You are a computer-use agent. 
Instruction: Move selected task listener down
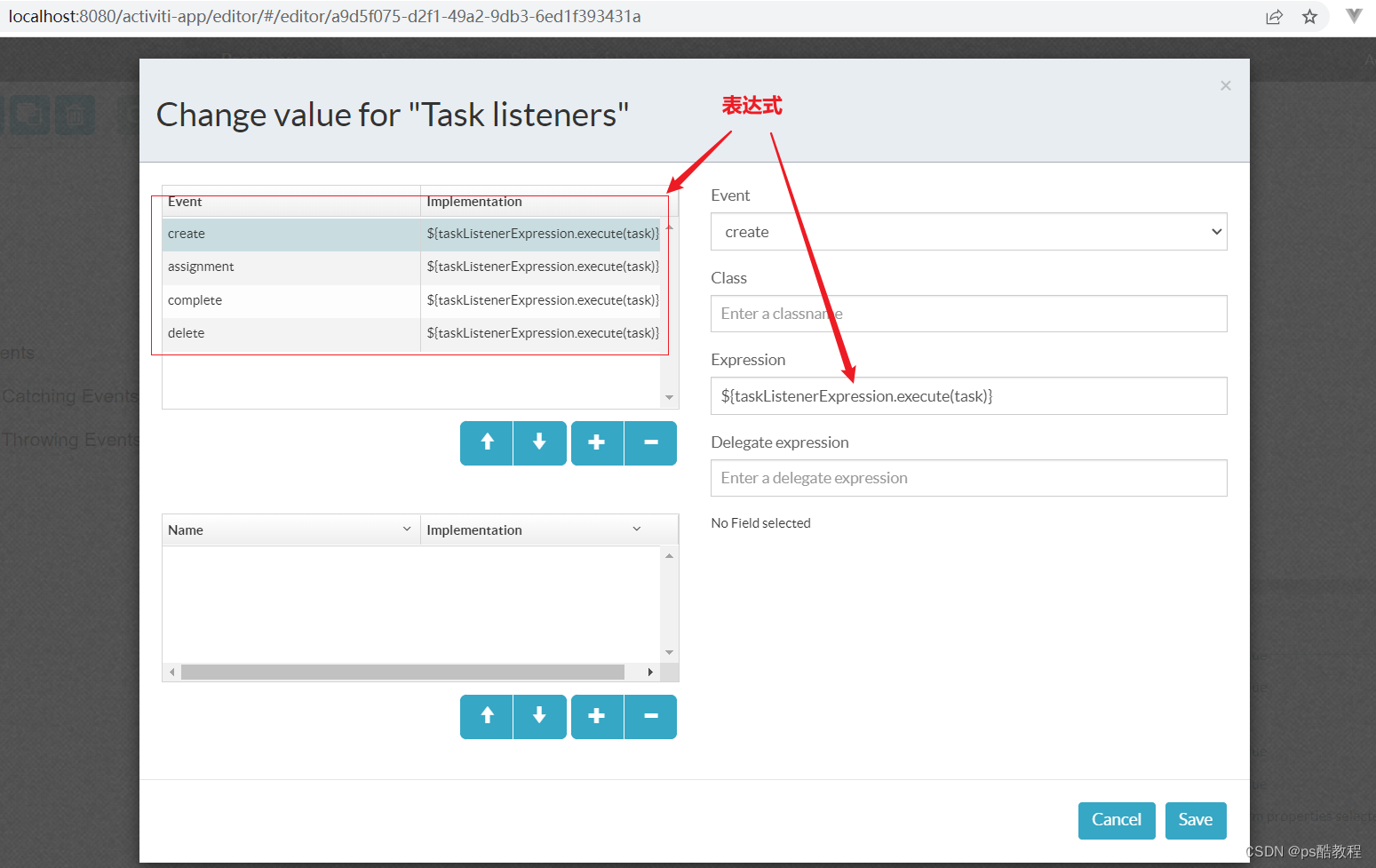(539, 442)
